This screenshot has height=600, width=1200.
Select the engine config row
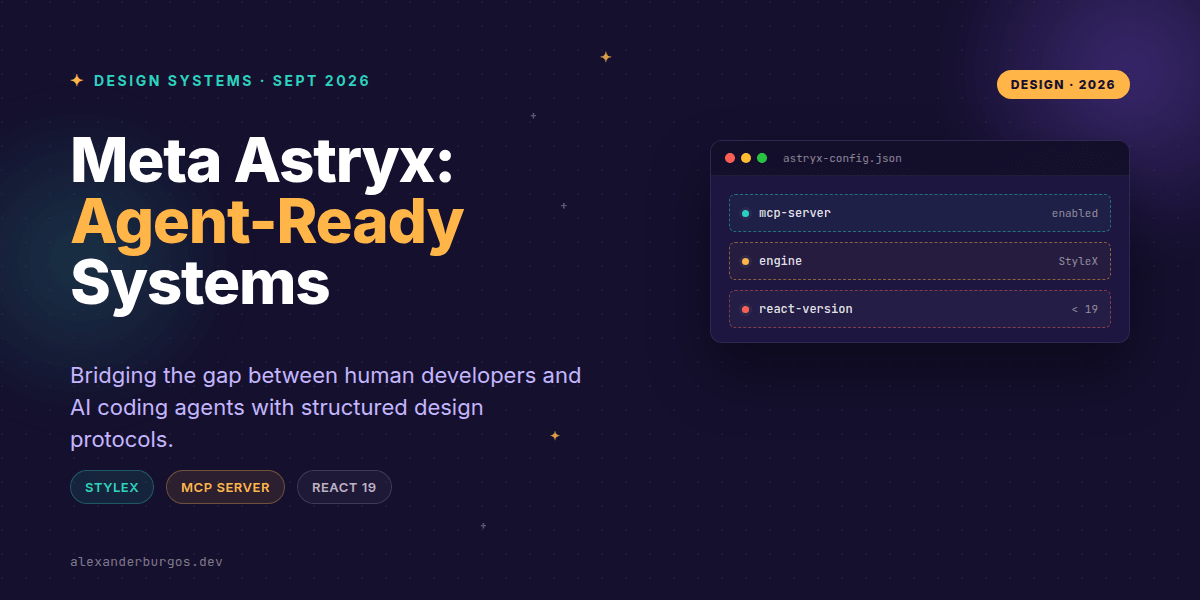(920, 261)
